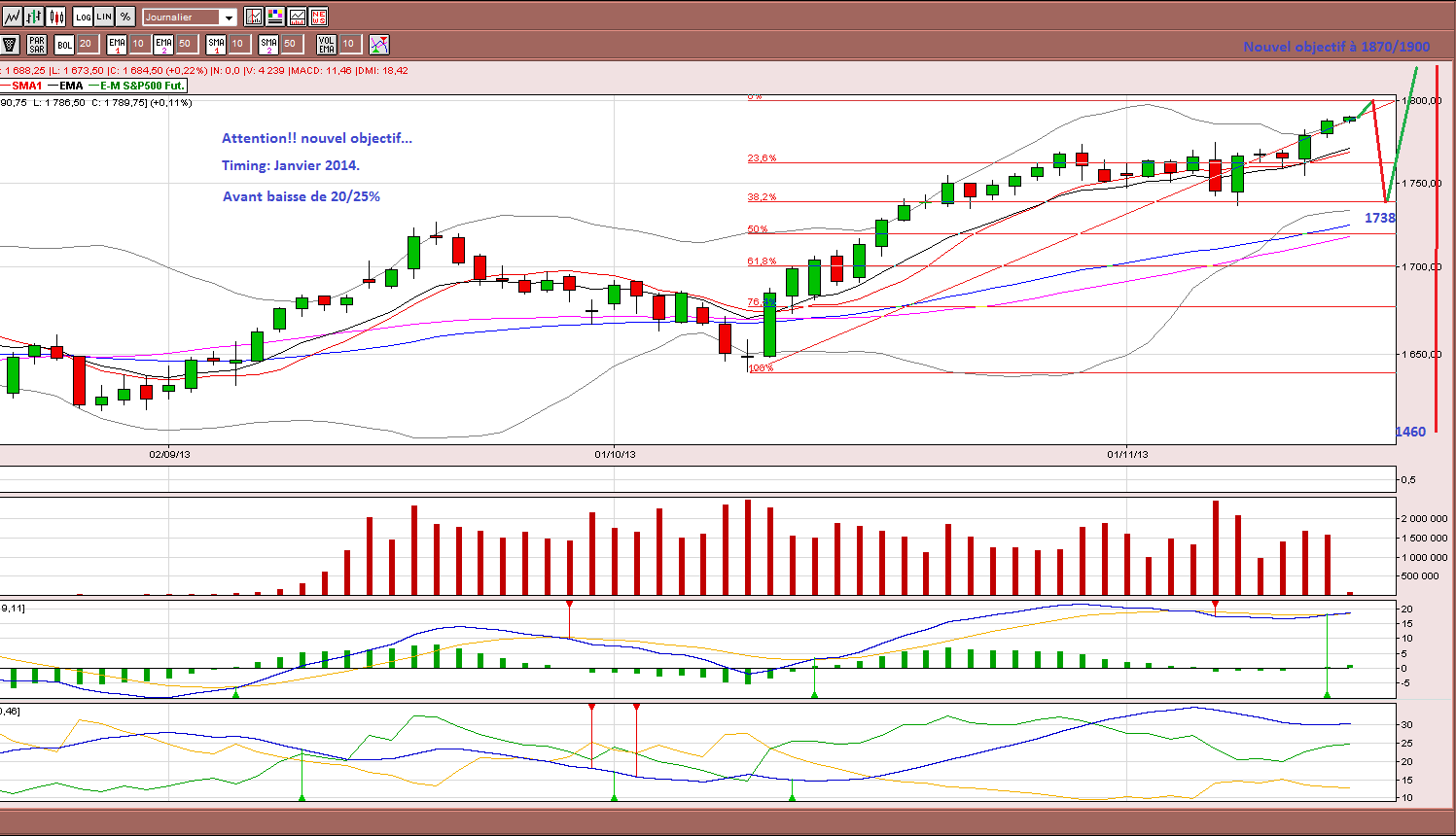This screenshot has width=1456, height=836.
Task: Click the 1738 price annotation
Action: coord(1380,218)
